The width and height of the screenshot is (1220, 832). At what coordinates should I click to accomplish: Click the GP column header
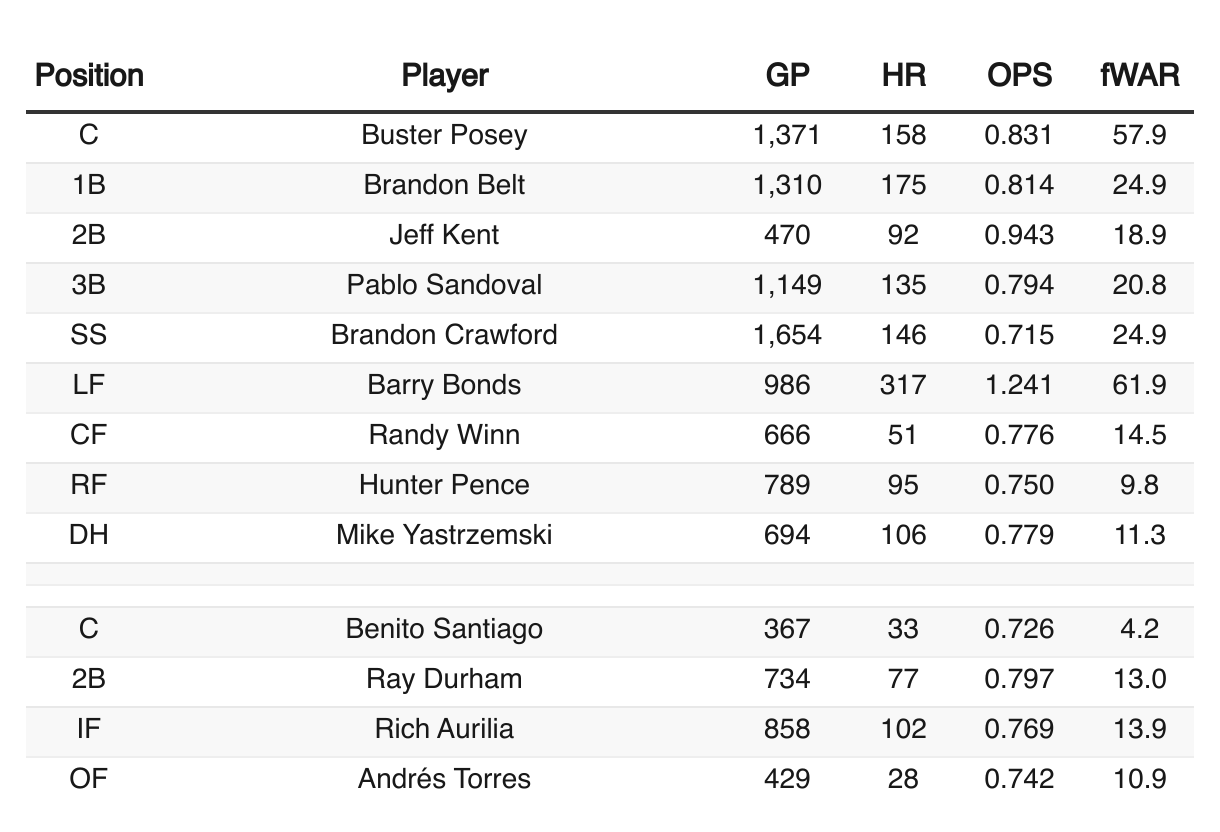[787, 76]
